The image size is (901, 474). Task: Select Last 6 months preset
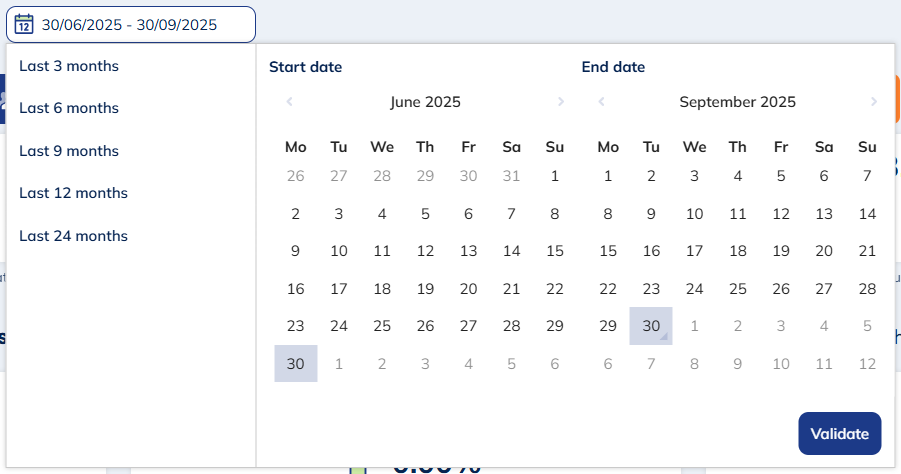coord(69,108)
